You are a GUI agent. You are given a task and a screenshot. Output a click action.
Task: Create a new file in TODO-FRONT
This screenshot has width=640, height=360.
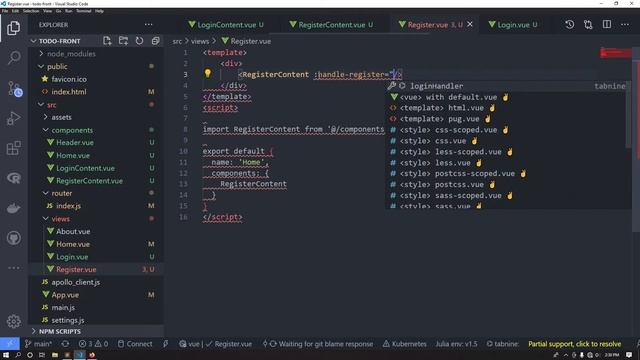point(107,41)
